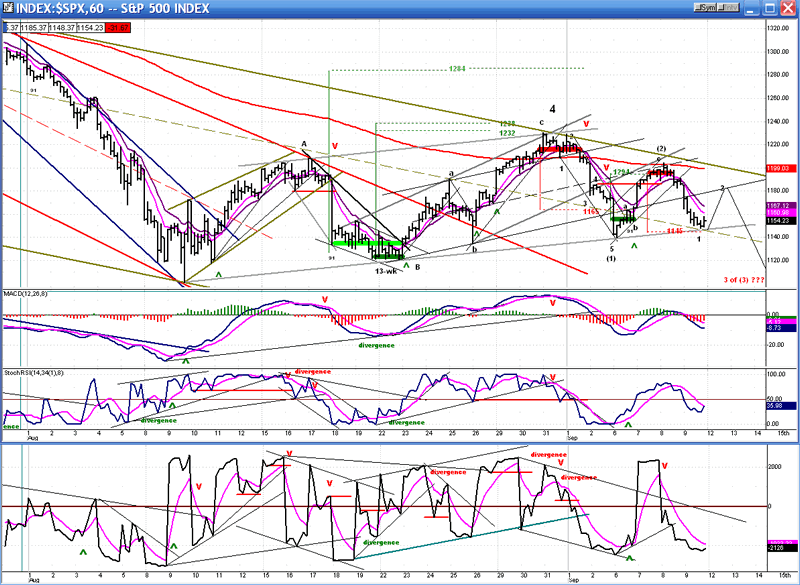The image size is (800, 585).
Task: Click the '3 of (3) ???' annotation
Action: click(x=744, y=279)
